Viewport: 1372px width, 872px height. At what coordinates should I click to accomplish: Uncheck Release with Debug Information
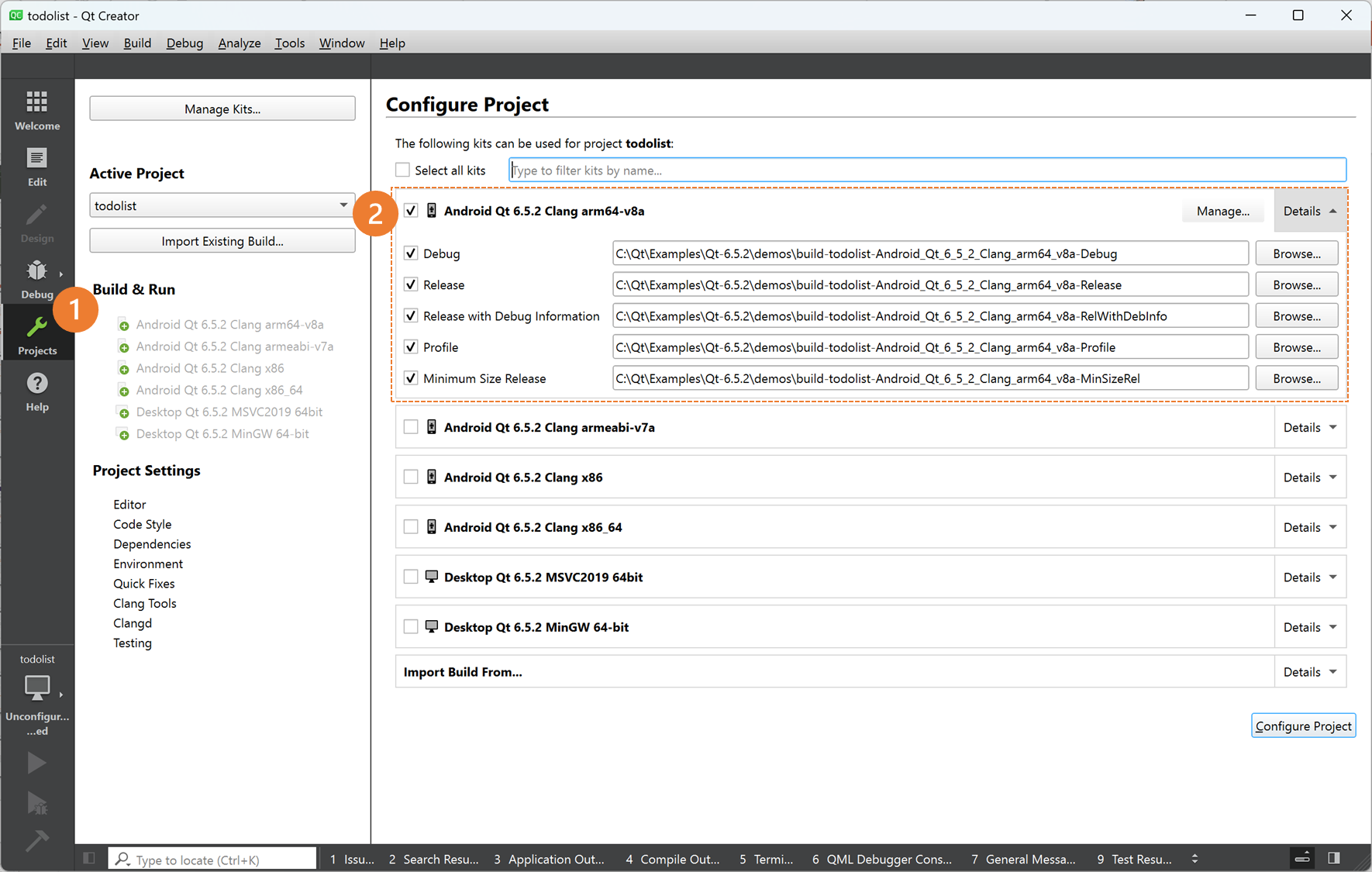coord(411,315)
